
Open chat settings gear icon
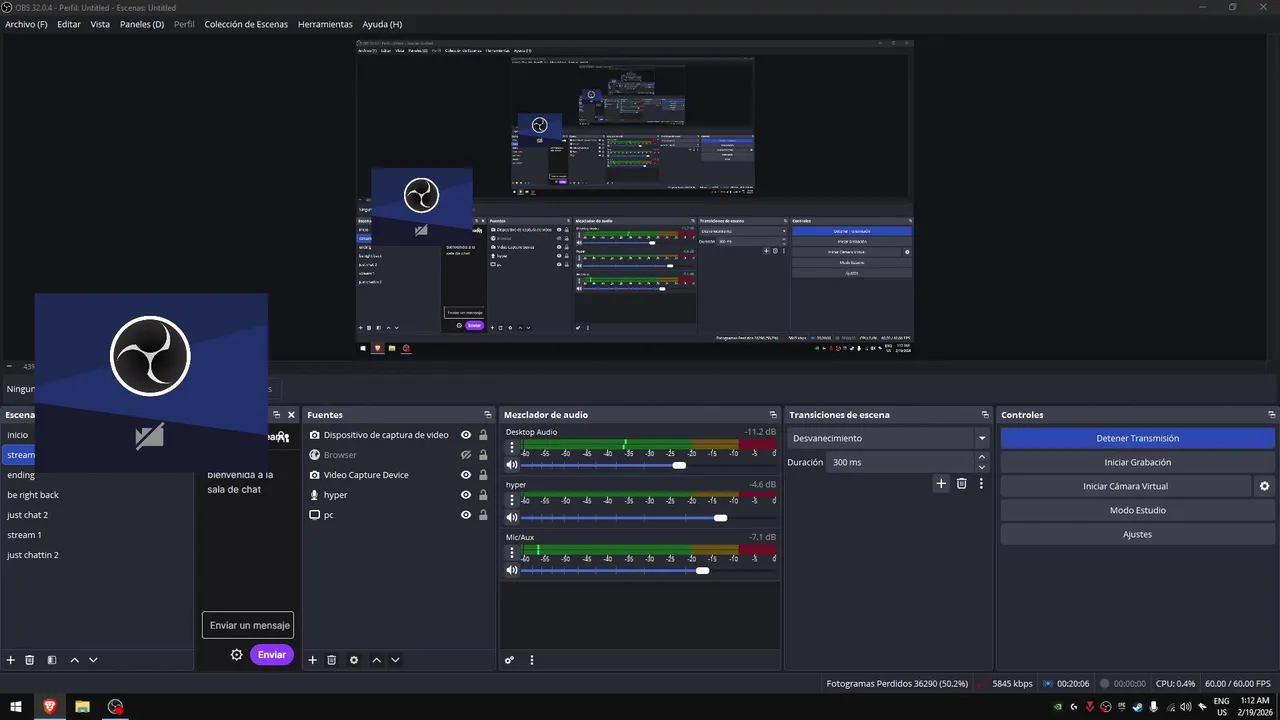[237, 655]
